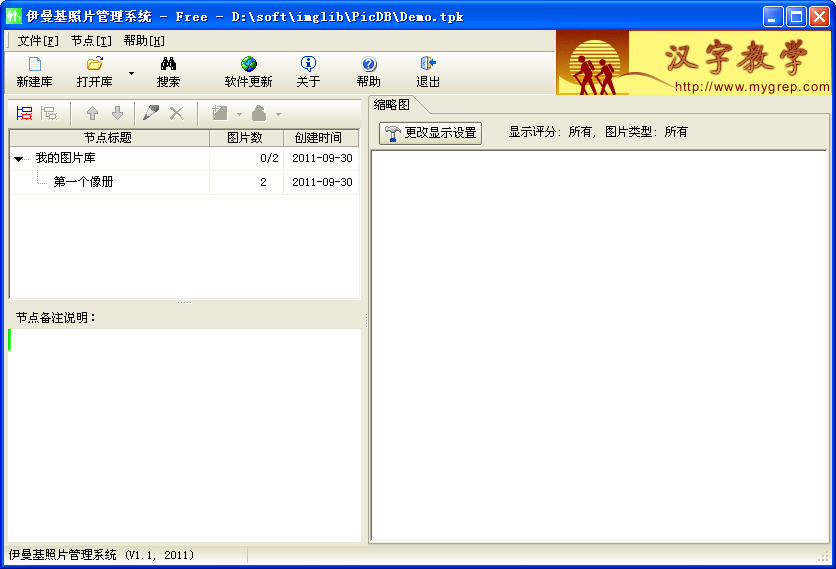Open the dropdown beside the export icon

click(x=278, y=114)
